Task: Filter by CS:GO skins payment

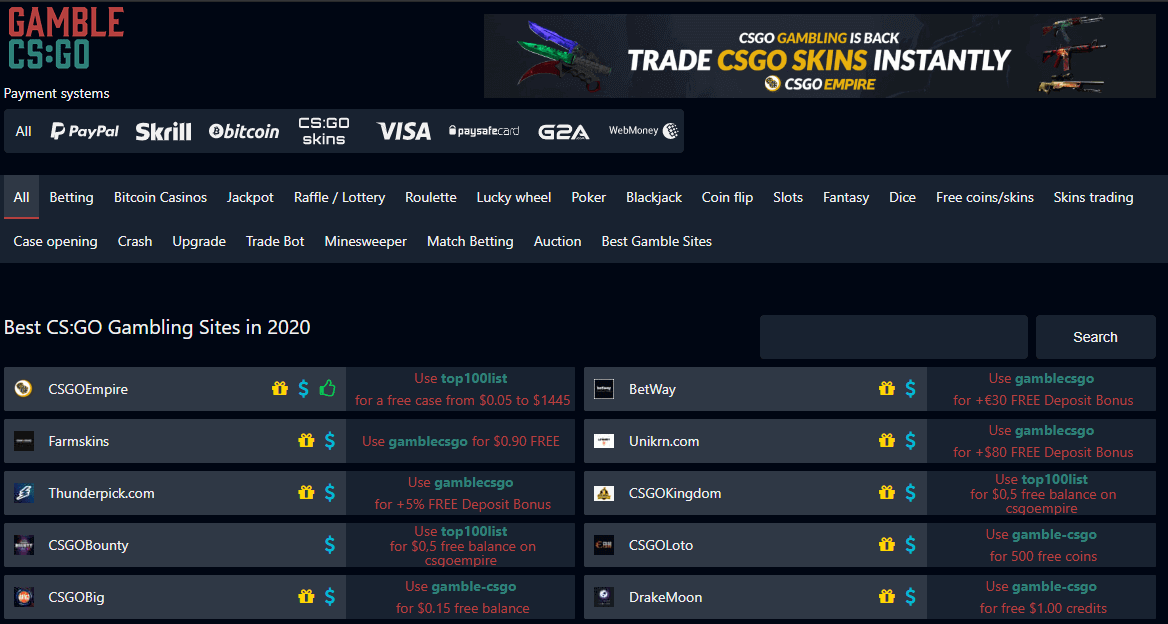Action: (322, 130)
